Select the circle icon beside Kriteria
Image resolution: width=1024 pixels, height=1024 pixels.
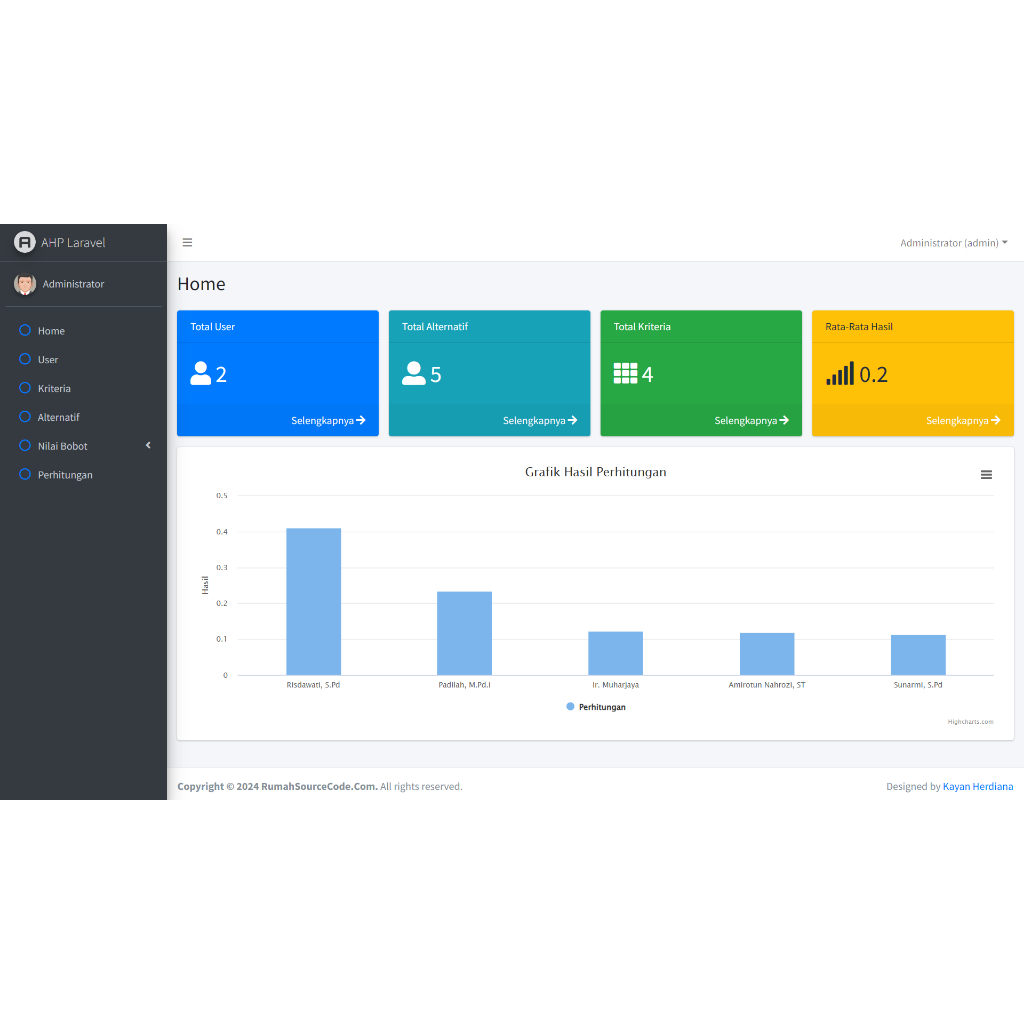pyautogui.click(x=25, y=388)
